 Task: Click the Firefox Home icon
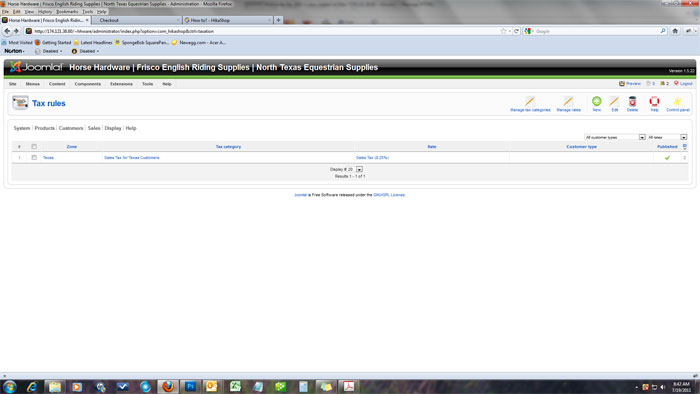click(x=675, y=31)
